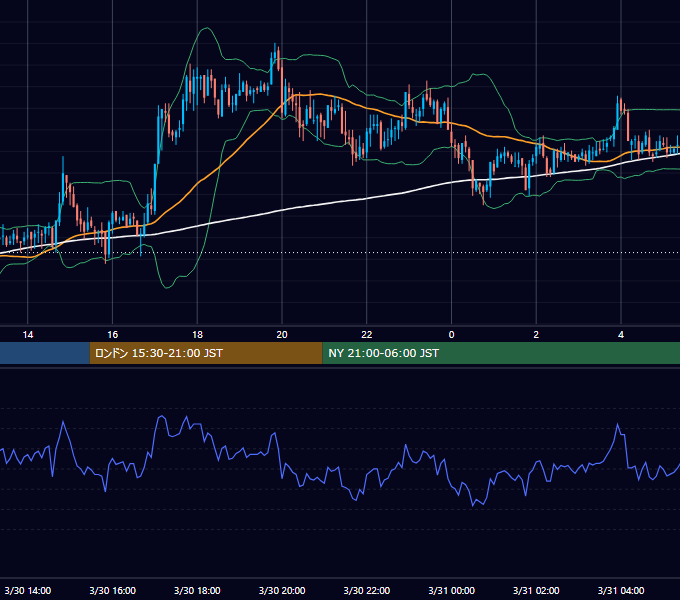Click the 16 hour axis label
Screen dimensions: 680x600
[x=112, y=335]
